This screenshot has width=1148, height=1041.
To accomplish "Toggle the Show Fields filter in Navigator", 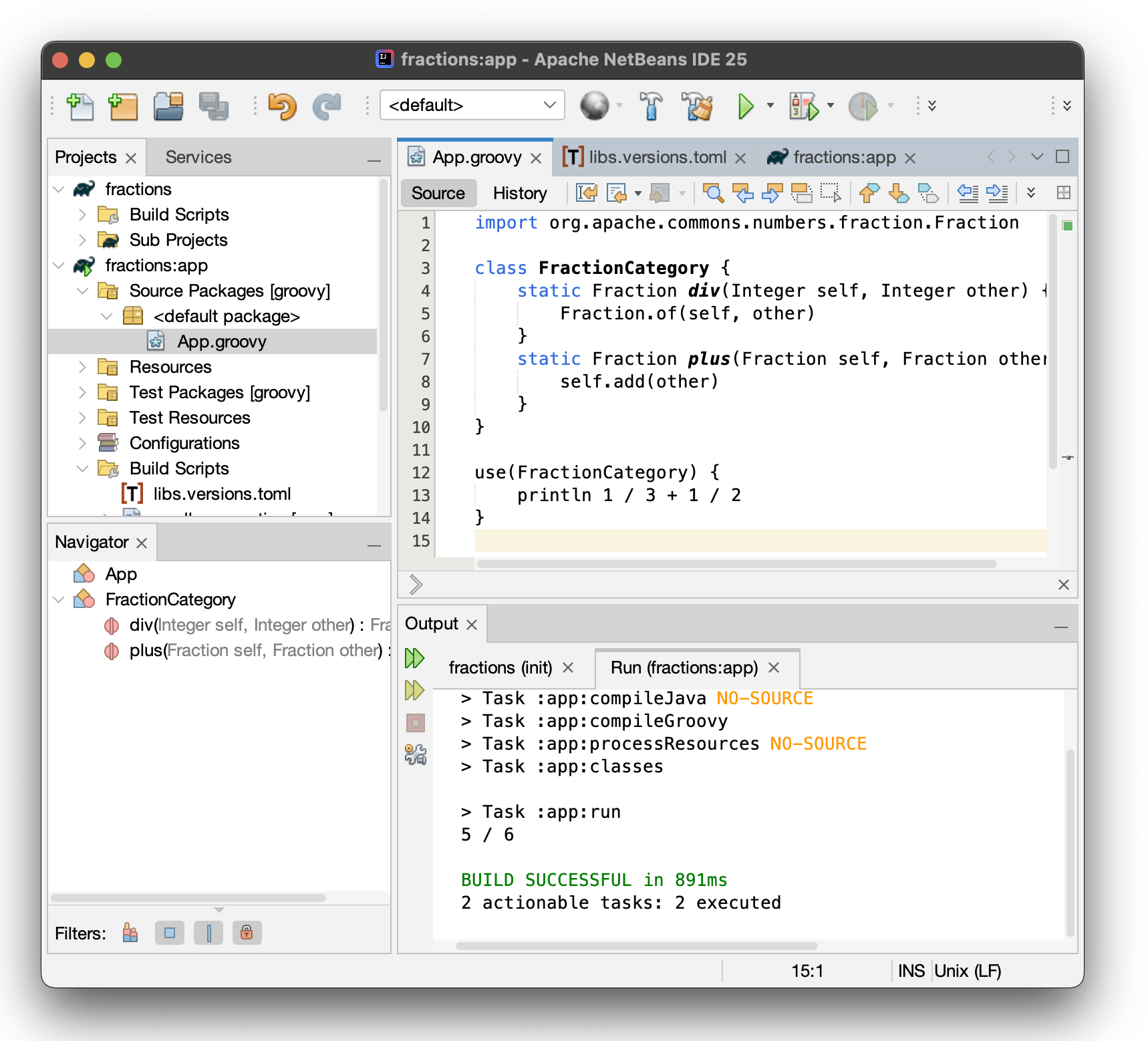I will [170, 933].
